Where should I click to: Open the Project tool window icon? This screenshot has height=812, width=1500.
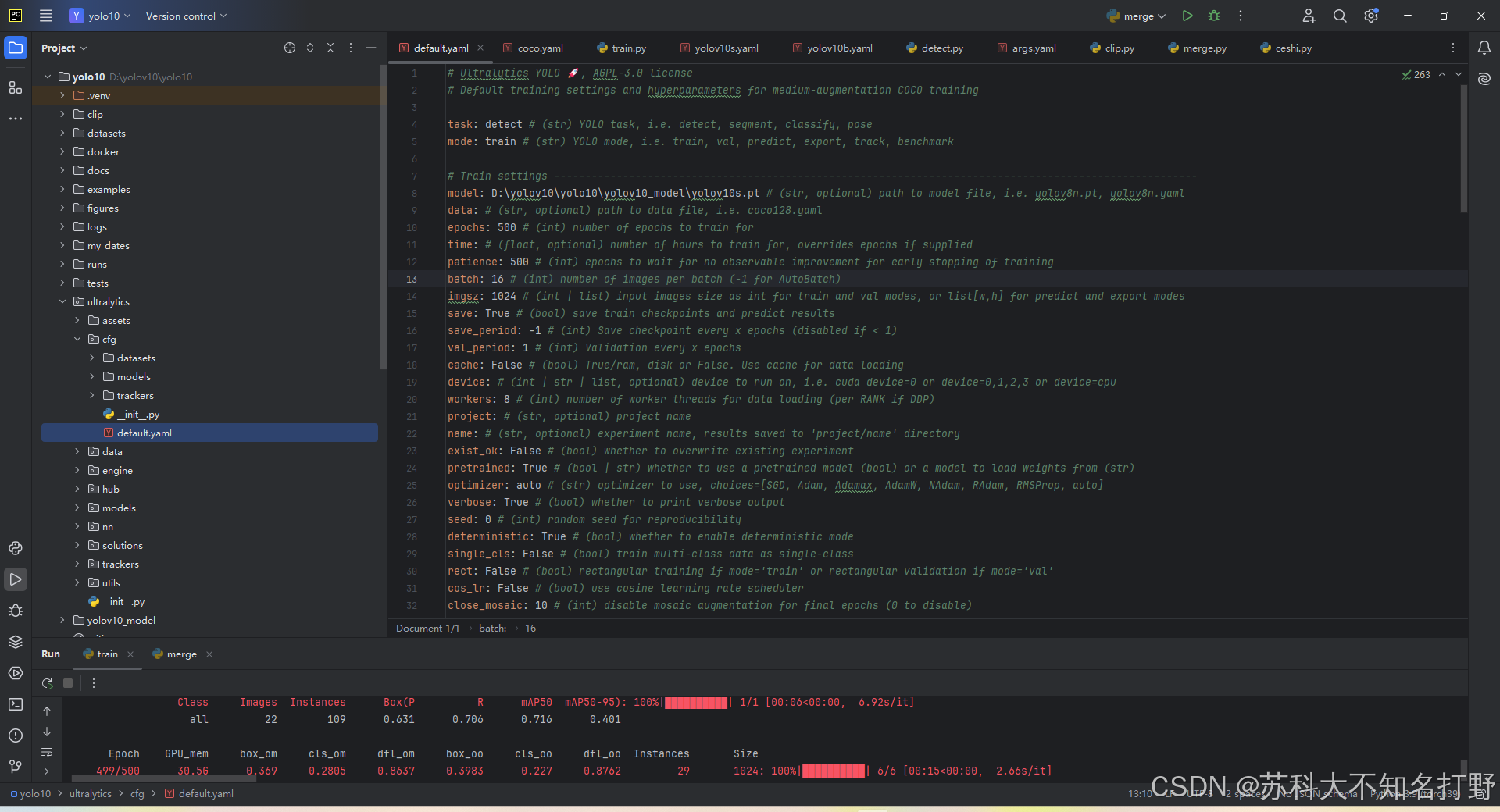pos(16,48)
